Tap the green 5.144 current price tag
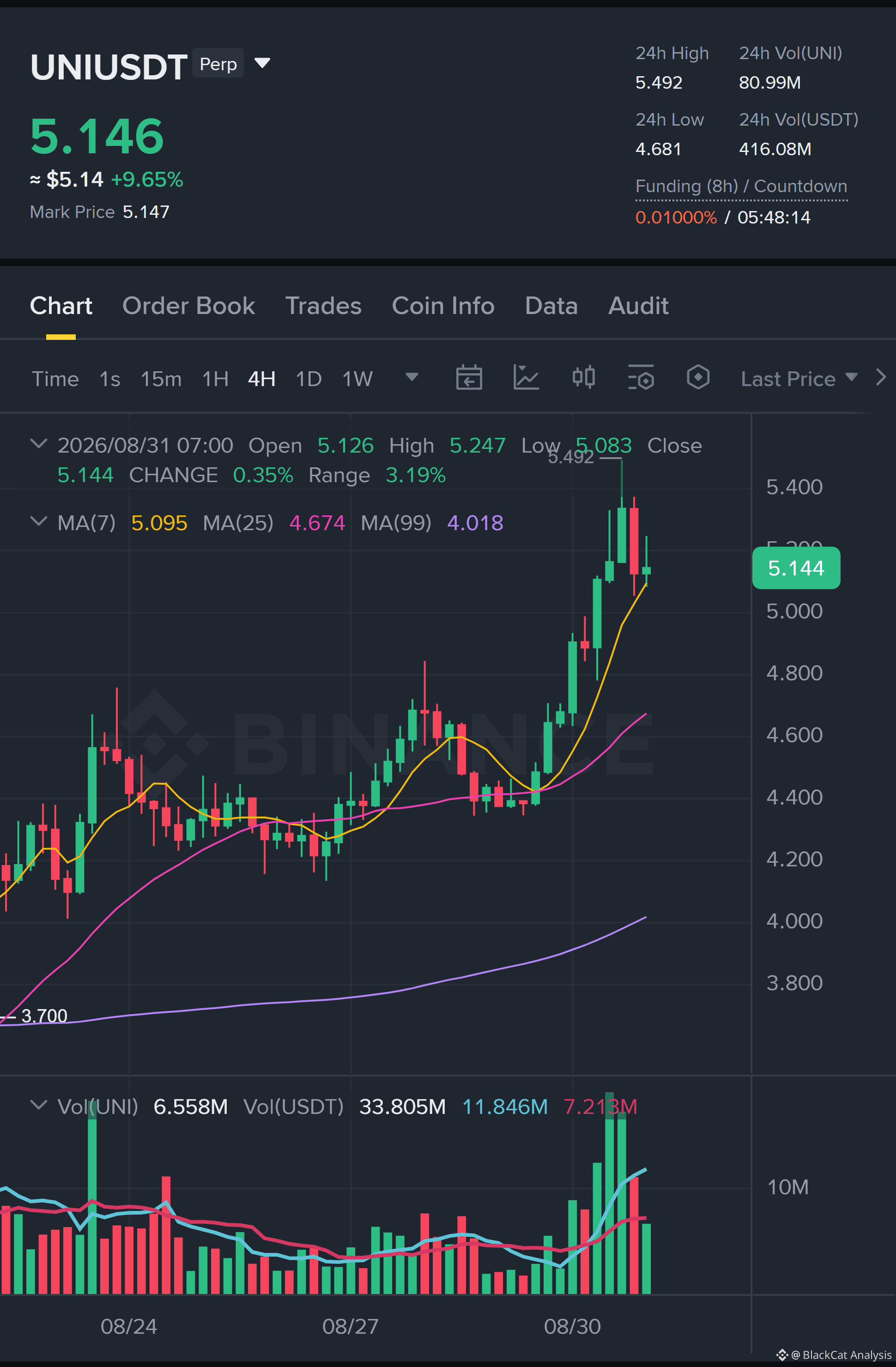This screenshot has width=896, height=1367. tap(796, 568)
